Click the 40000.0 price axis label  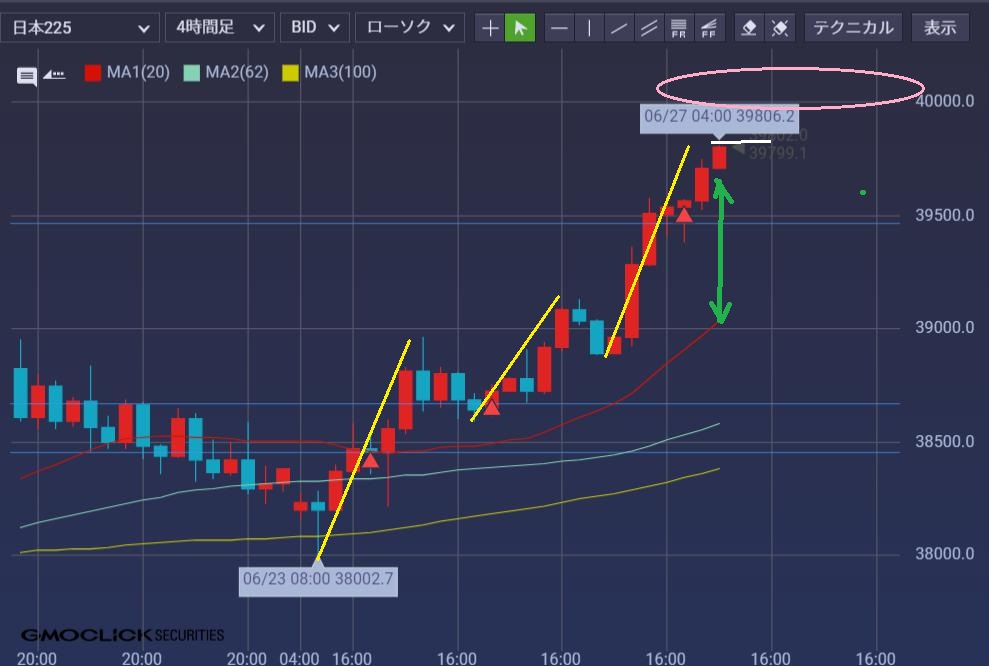pos(944,101)
